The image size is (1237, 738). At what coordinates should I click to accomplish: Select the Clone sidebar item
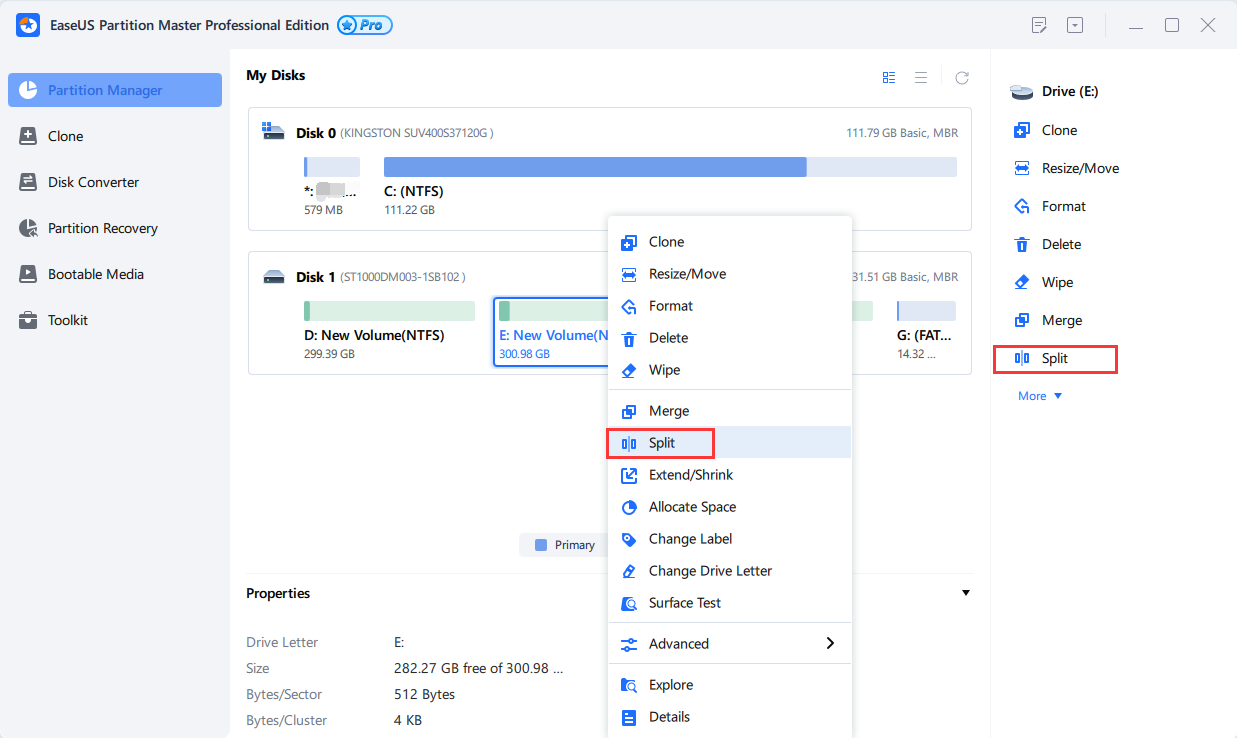pos(65,136)
